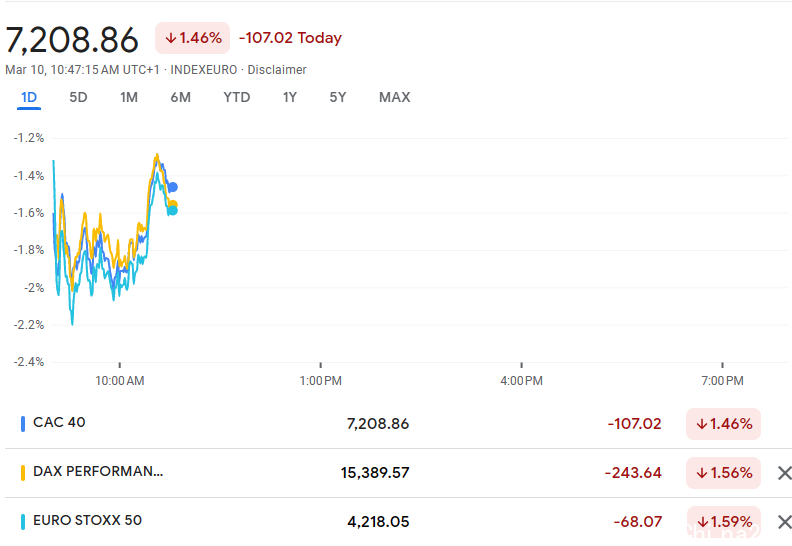
Task: Switch to the 5D time range
Action: tap(78, 97)
